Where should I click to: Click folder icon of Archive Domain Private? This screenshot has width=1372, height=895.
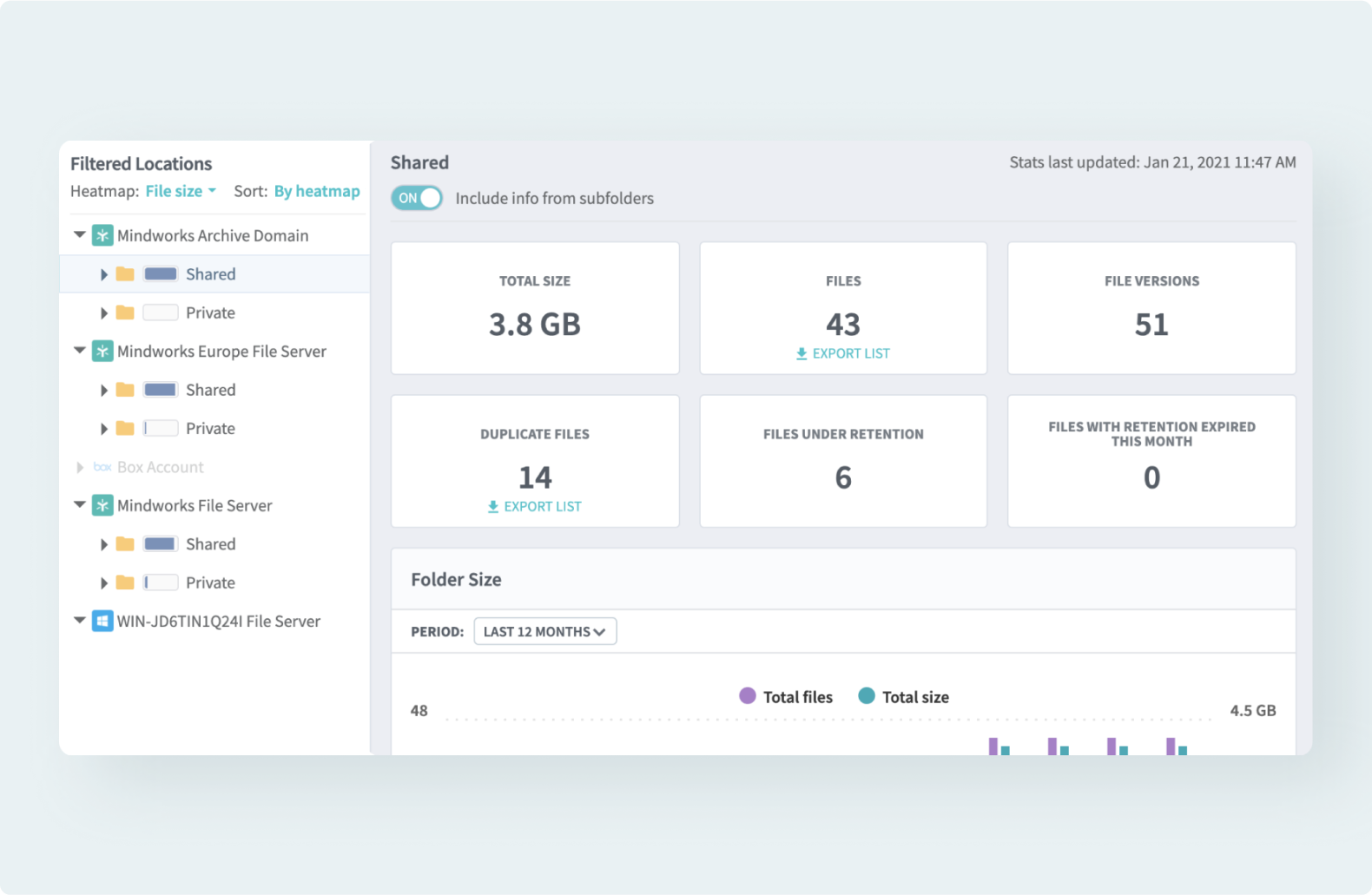(x=125, y=313)
